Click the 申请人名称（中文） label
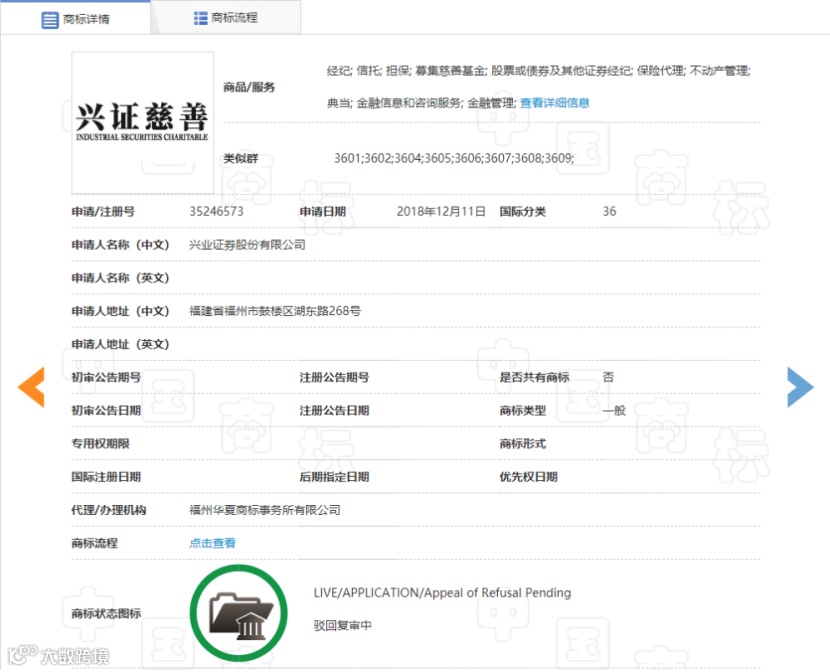830x672 pixels. 121,245
